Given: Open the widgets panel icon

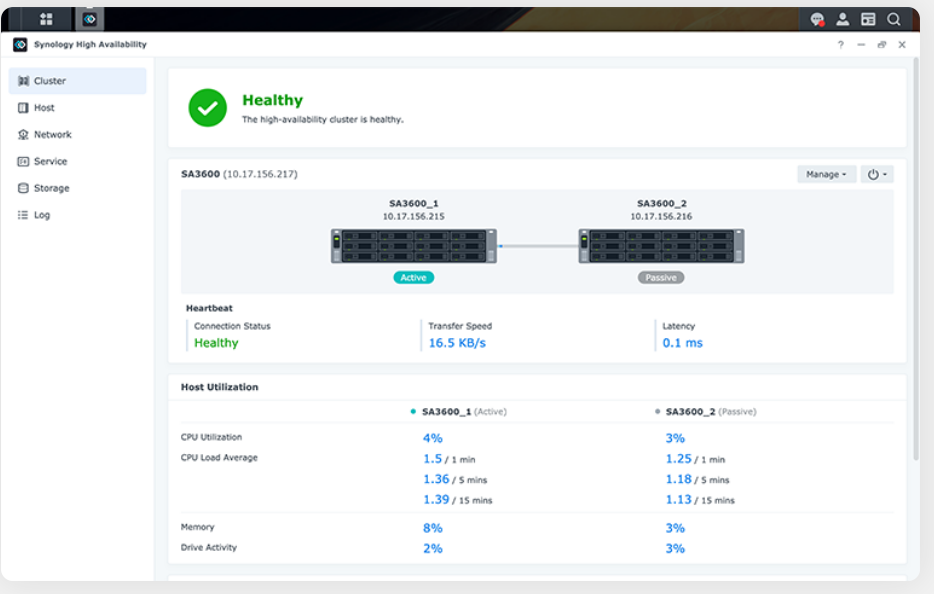Looking at the screenshot, I should point(868,19).
